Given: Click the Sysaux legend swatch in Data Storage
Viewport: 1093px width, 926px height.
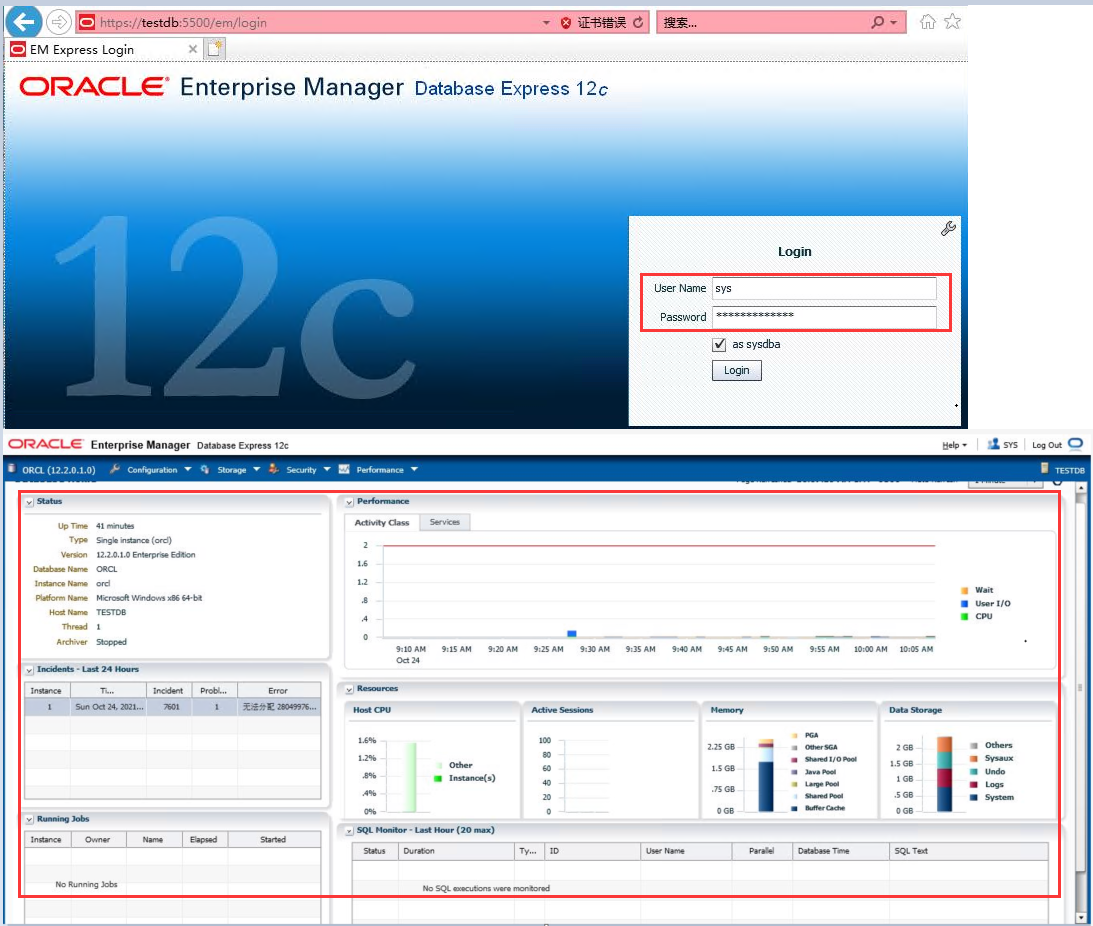Looking at the screenshot, I should tap(974, 759).
